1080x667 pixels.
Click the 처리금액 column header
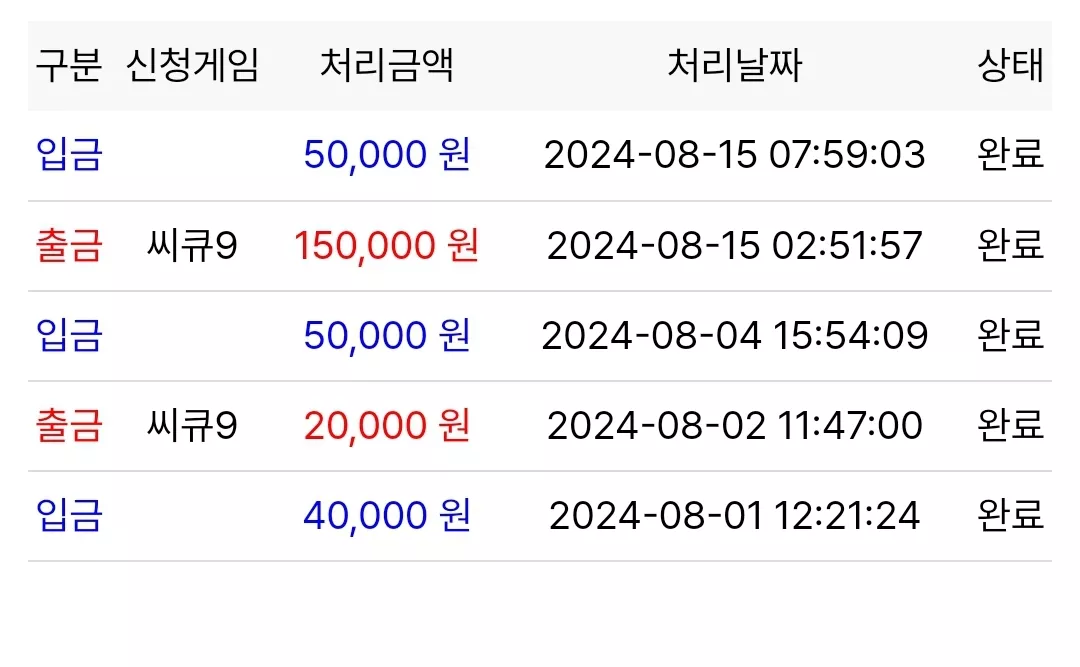[x=386, y=66]
